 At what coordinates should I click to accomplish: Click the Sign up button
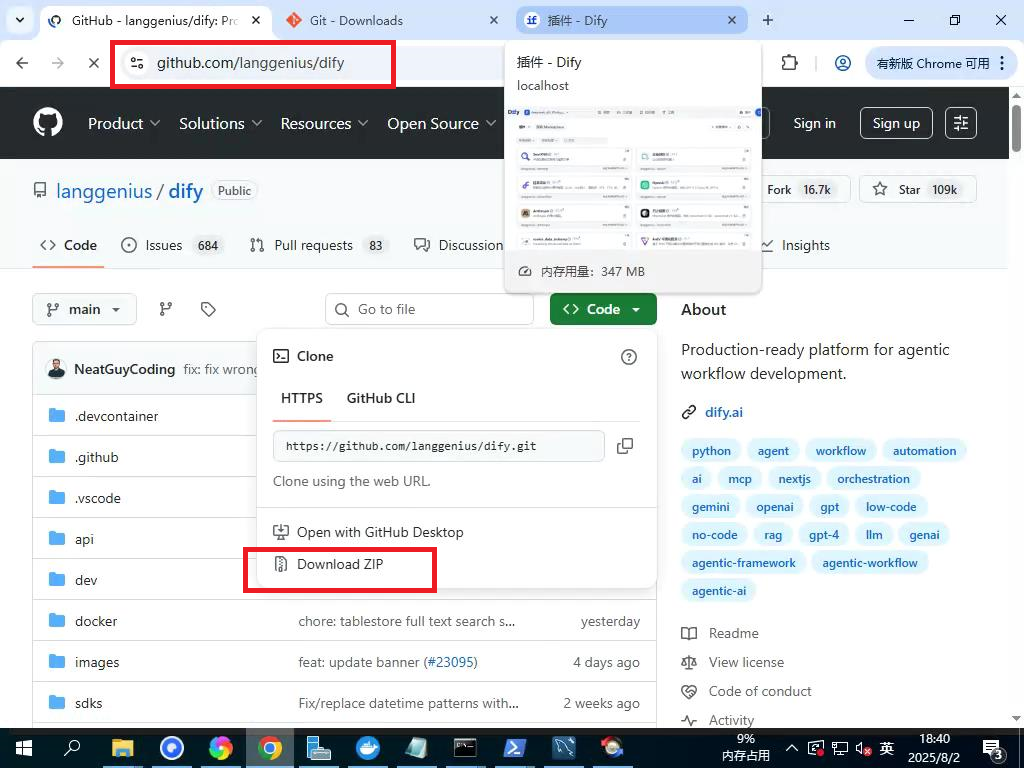pyautogui.click(x=896, y=123)
